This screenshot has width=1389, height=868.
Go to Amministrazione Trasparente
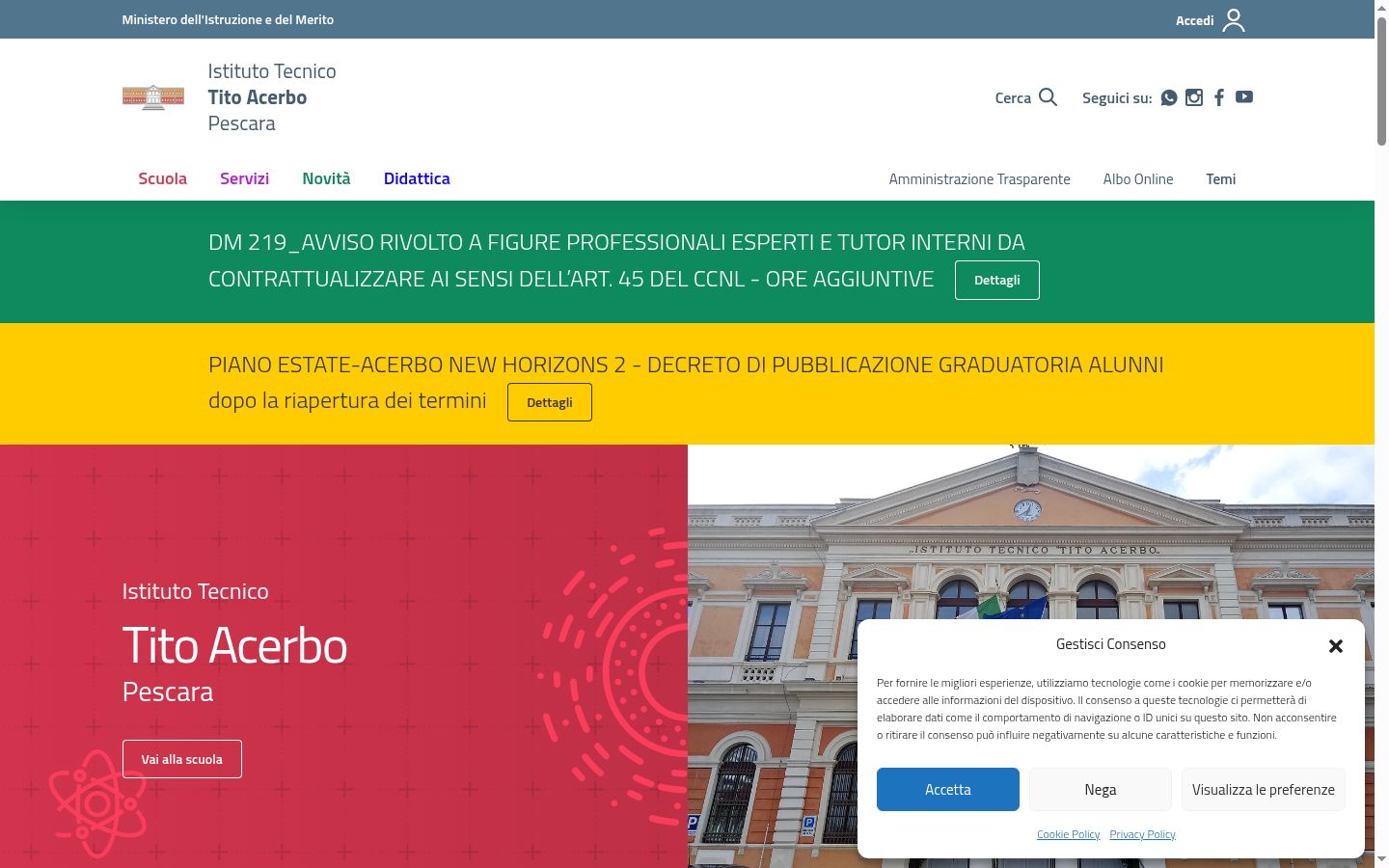(x=979, y=179)
